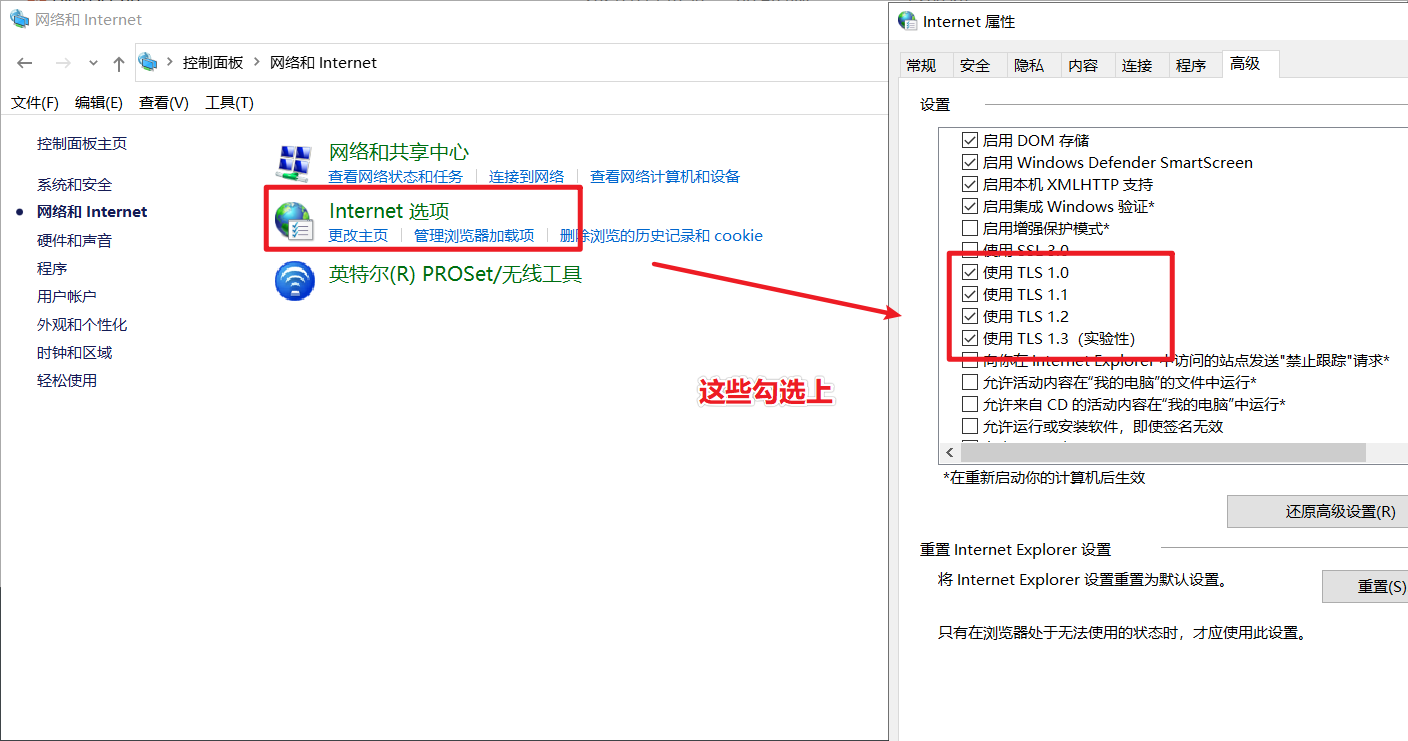
Task: Open the 工具(T) menu
Action: click(229, 103)
